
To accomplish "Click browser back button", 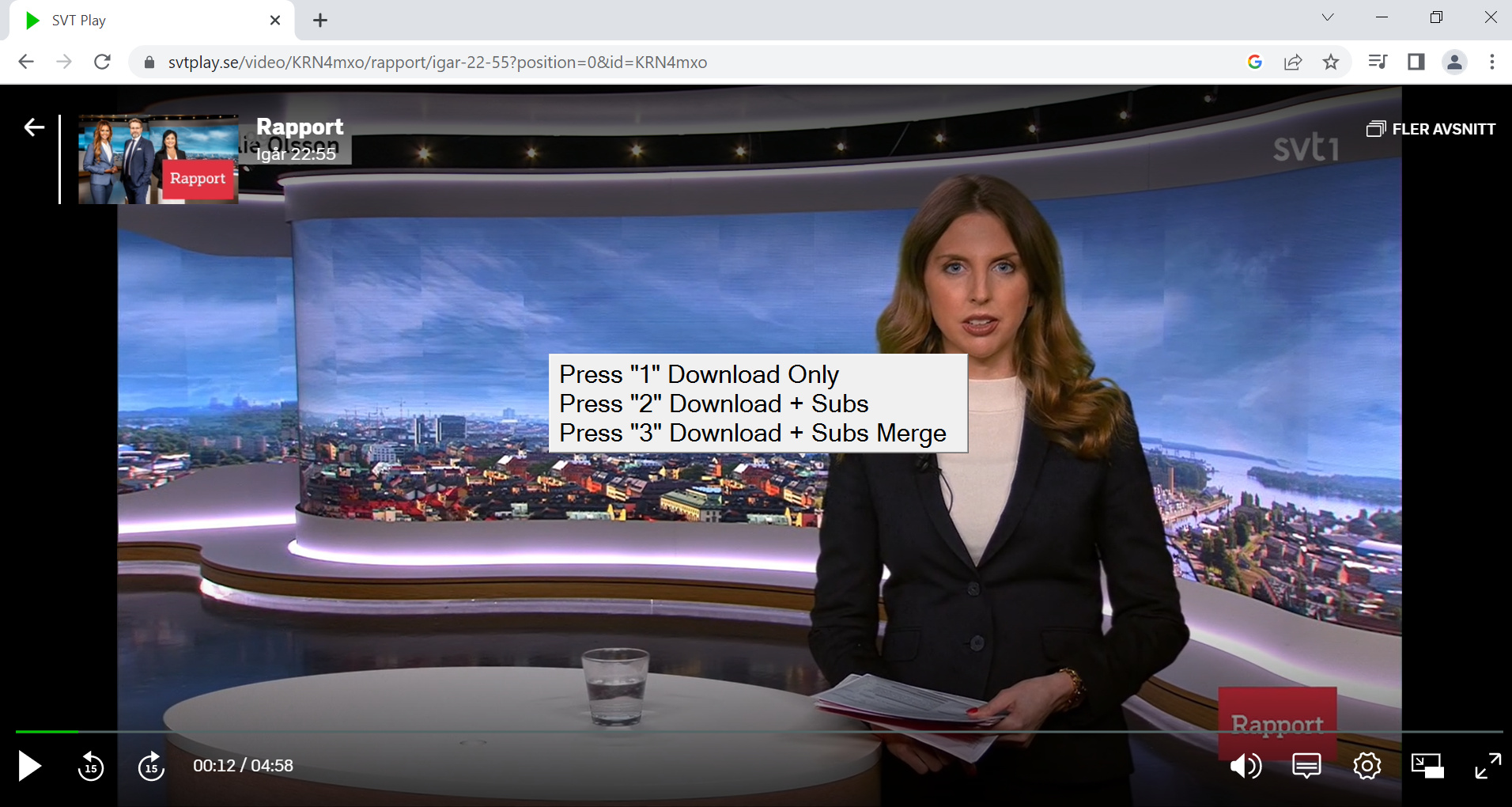I will (26, 62).
